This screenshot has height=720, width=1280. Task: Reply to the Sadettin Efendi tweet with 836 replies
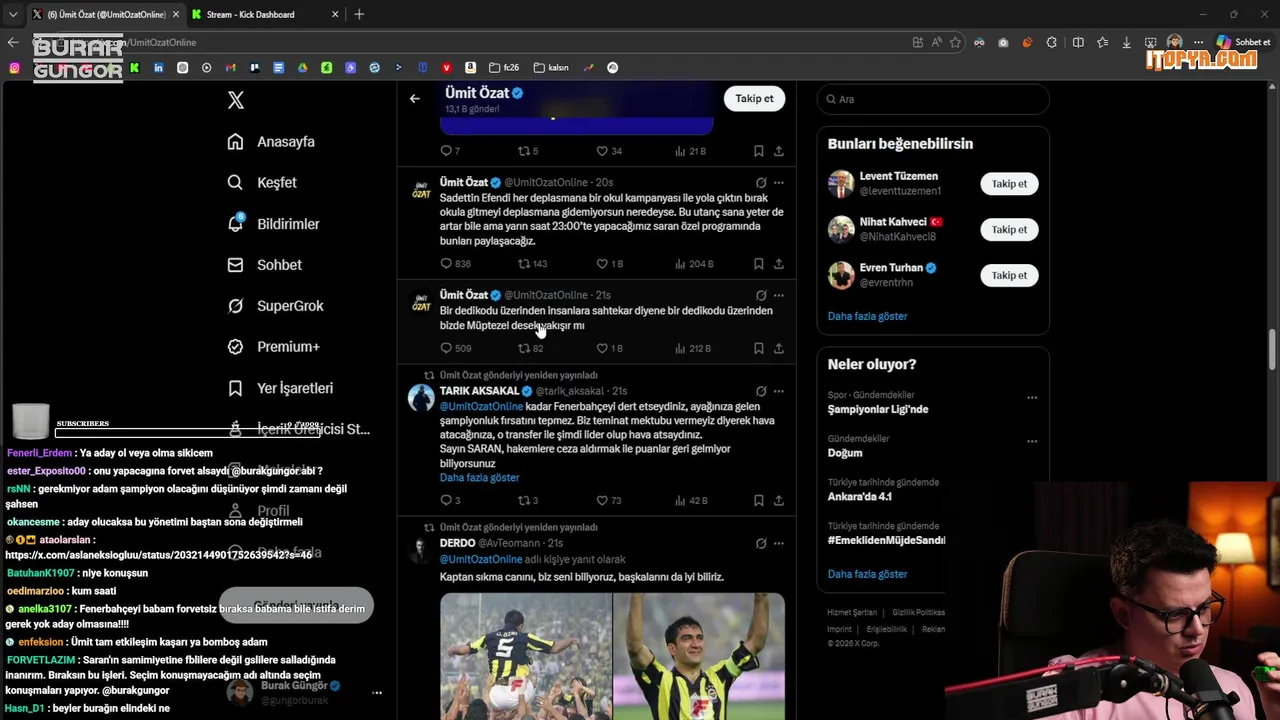(x=455, y=264)
